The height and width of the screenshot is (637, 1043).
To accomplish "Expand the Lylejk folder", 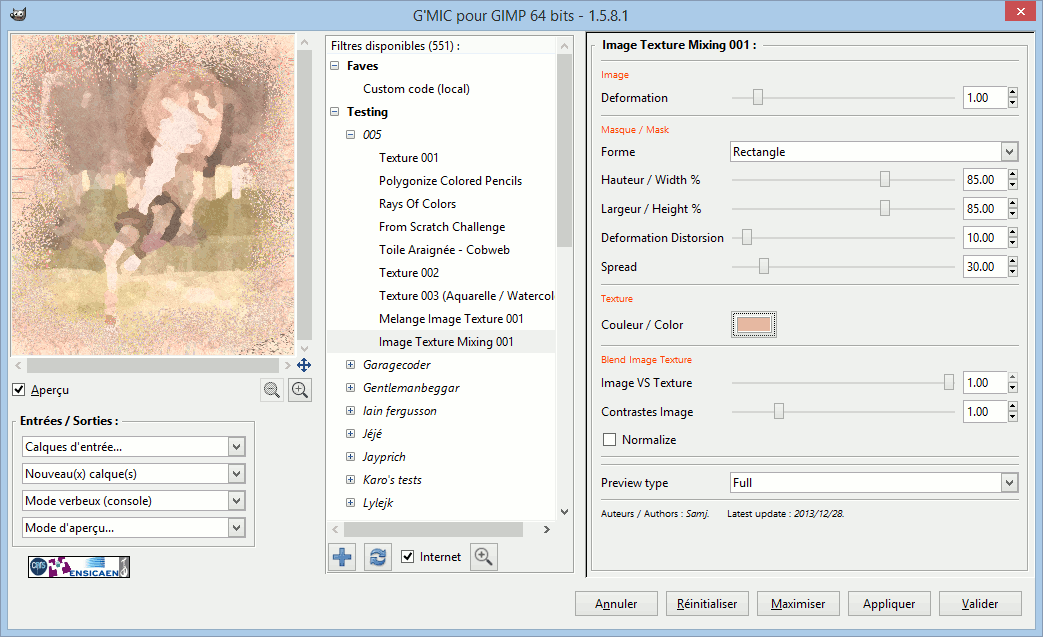I will point(351,503).
